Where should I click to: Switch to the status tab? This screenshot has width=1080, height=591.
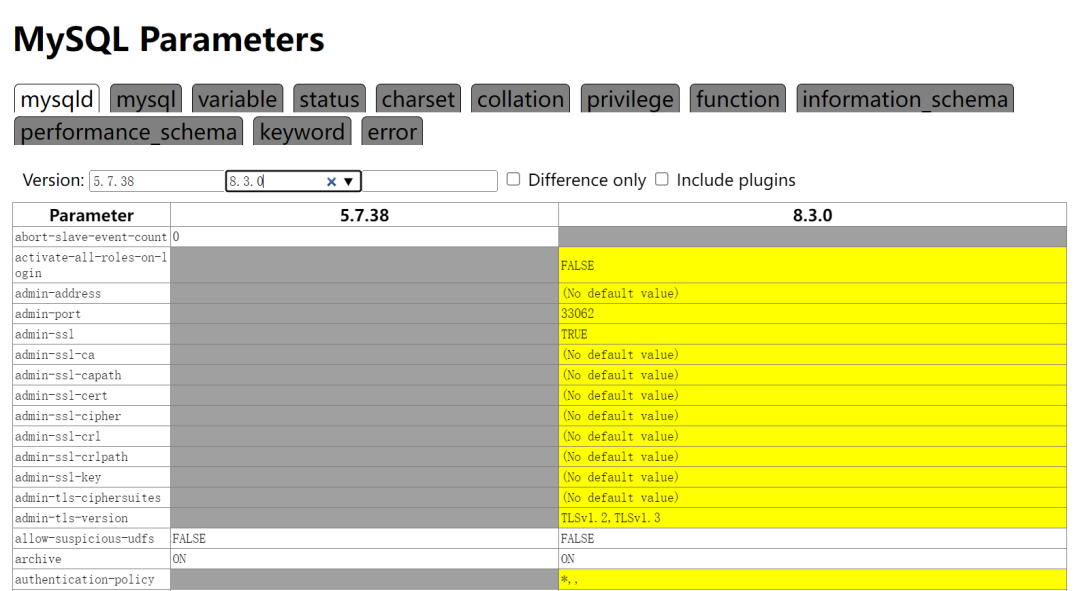coord(329,98)
